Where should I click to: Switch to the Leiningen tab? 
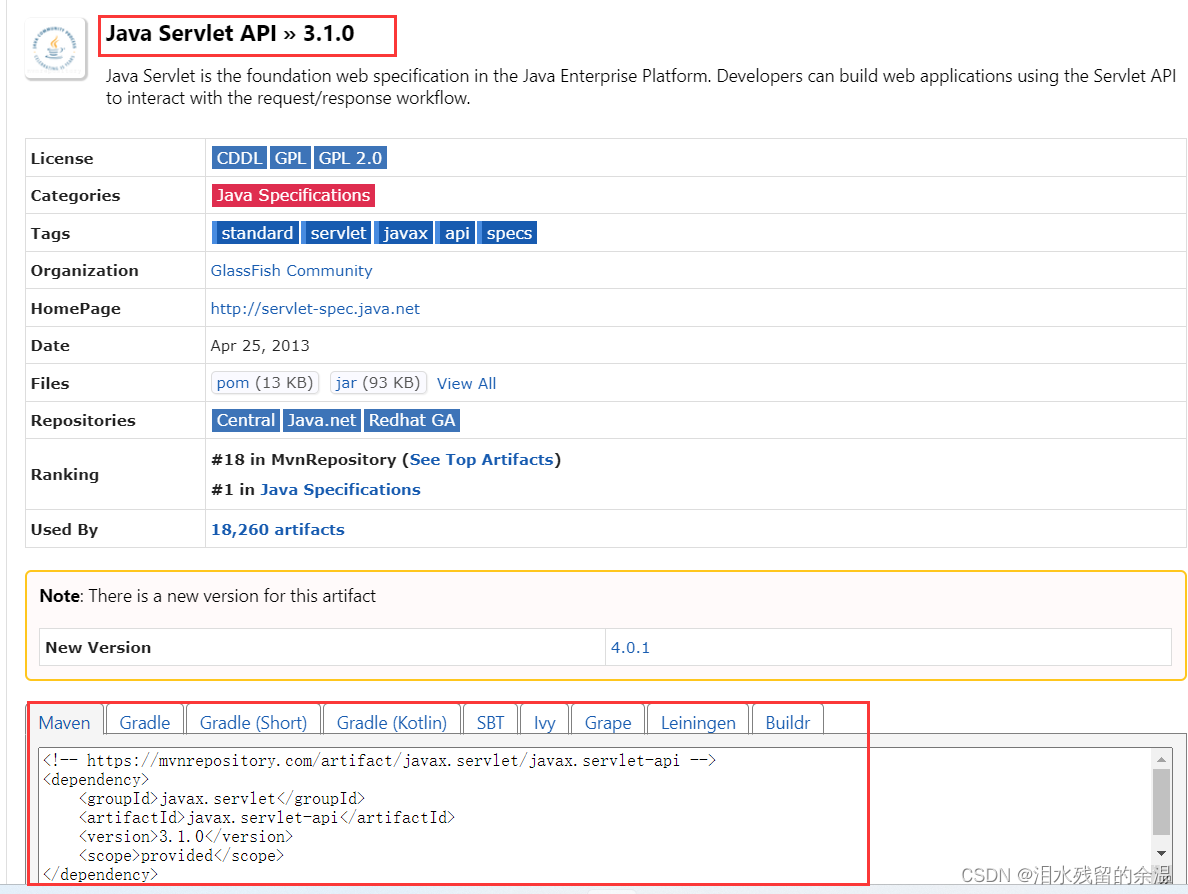(698, 722)
